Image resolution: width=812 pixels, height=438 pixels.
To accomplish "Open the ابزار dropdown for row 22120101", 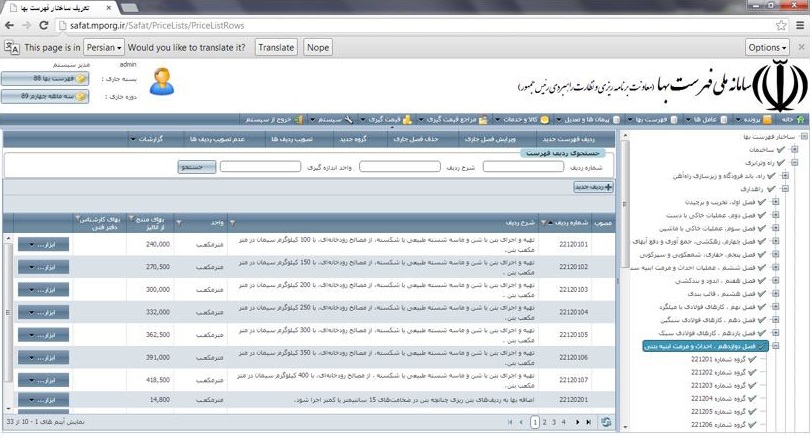I will point(39,243).
